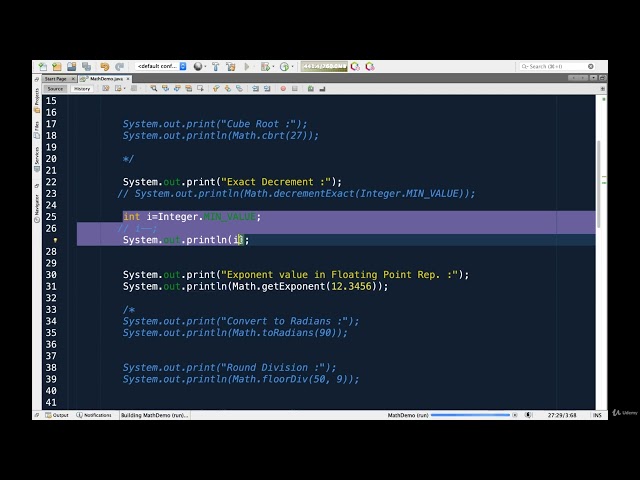Open the Output panel button
Screen dimensions: 640x480
57,415
